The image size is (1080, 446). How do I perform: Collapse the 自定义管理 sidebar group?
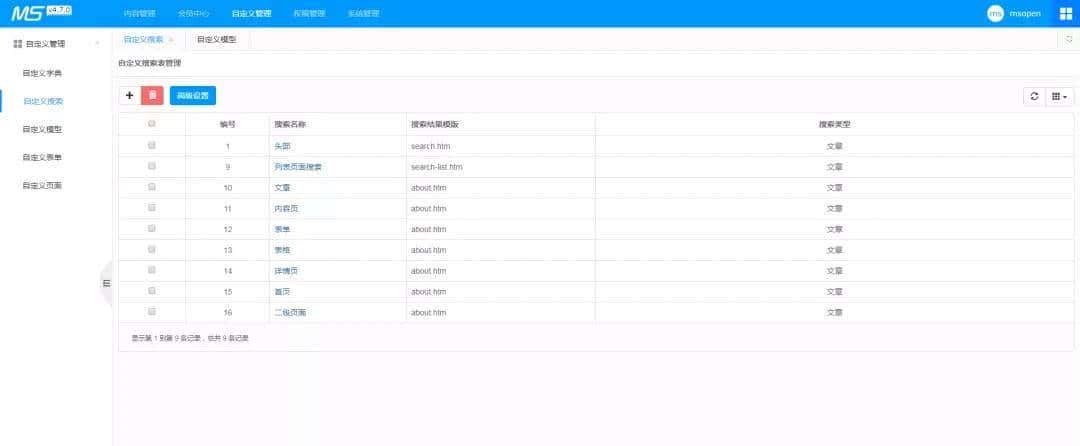[x=96, y=44]
